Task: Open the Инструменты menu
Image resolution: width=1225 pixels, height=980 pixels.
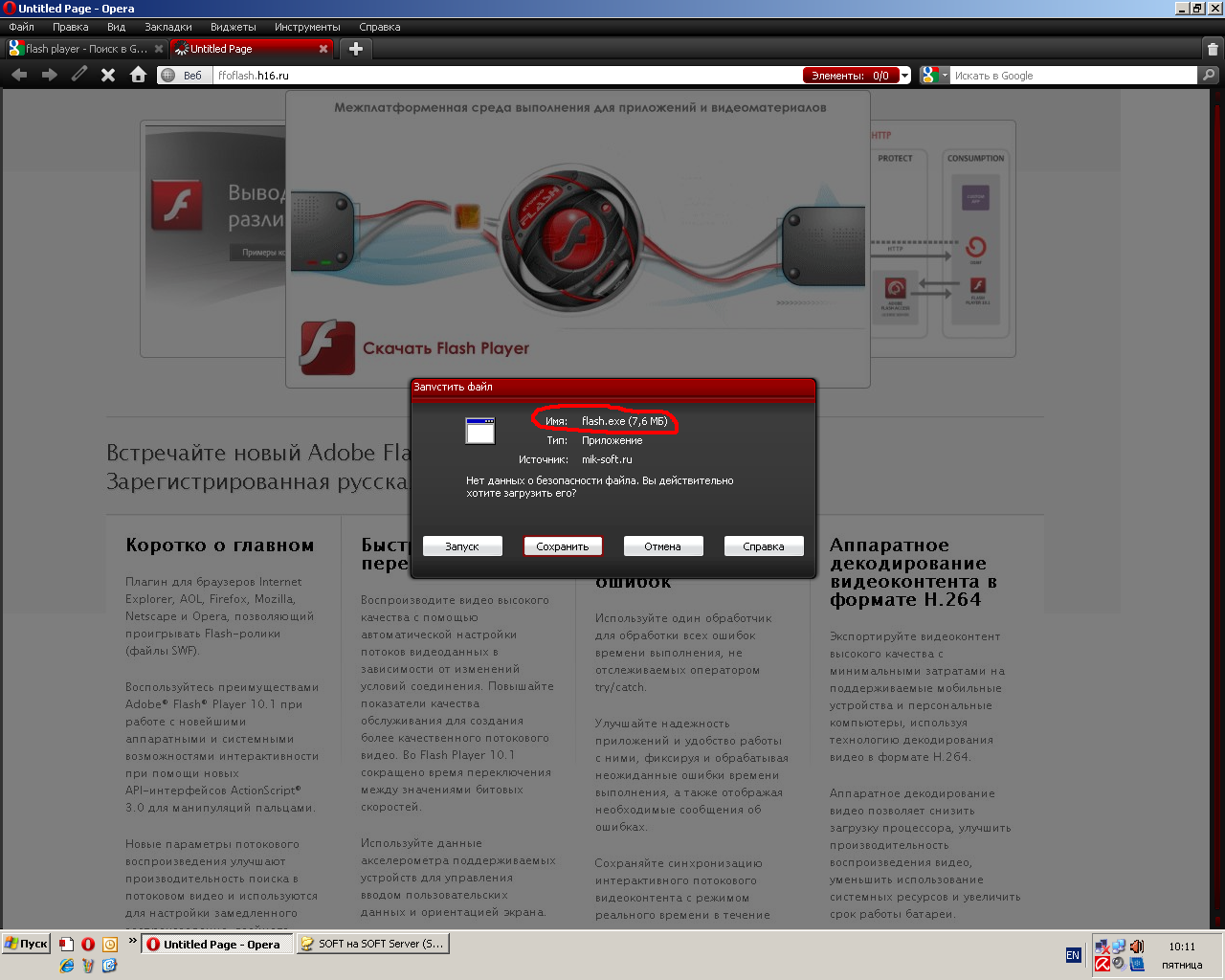Action: point(306,27)
